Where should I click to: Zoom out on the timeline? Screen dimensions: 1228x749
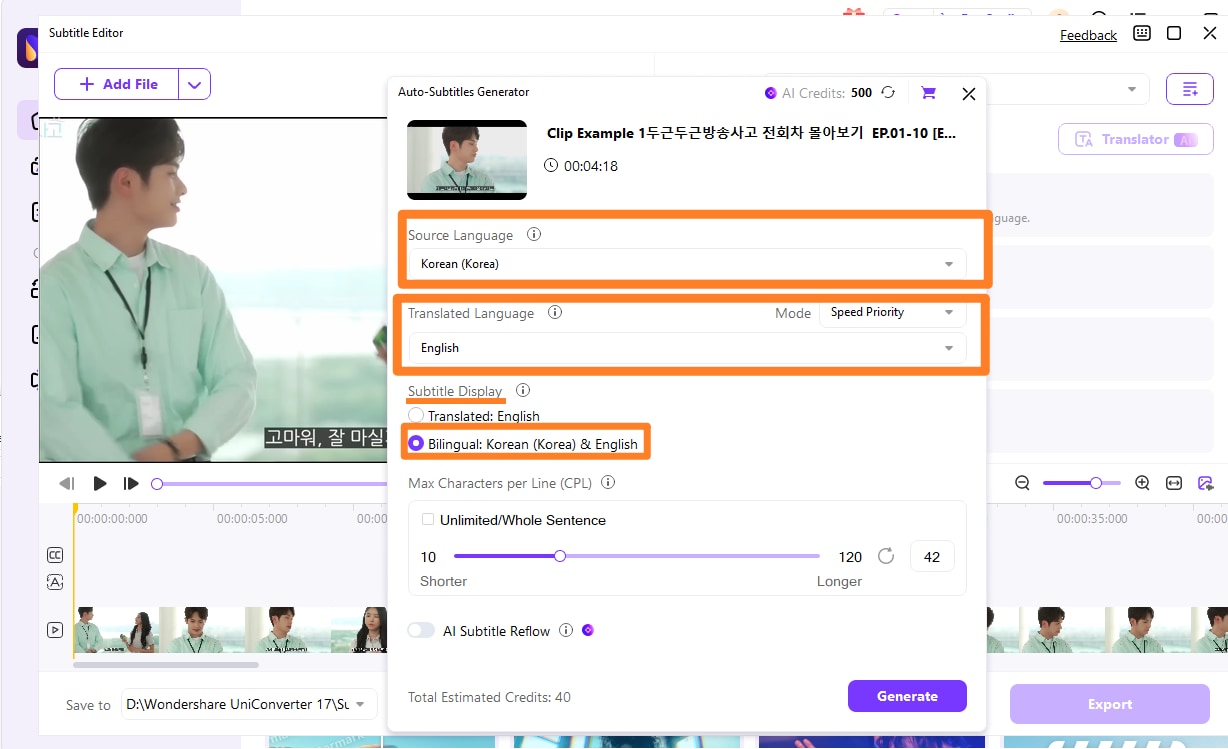pyautogui.click(x=1021, y=482)
